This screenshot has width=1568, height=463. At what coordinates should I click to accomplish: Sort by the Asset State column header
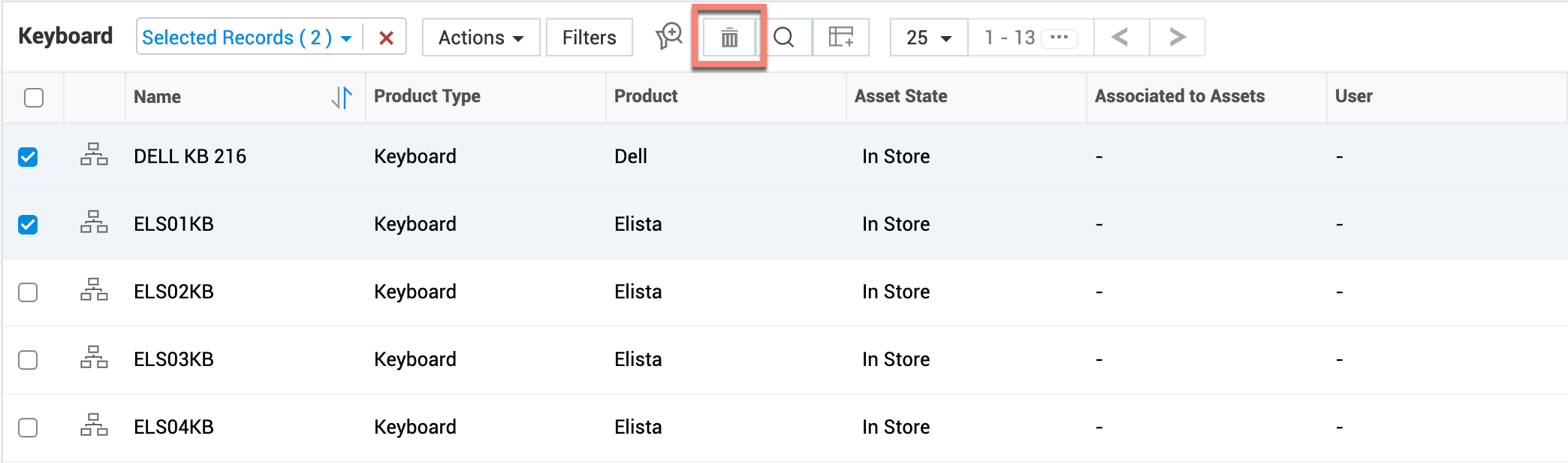pyautogui.click(x=900, y=96)
